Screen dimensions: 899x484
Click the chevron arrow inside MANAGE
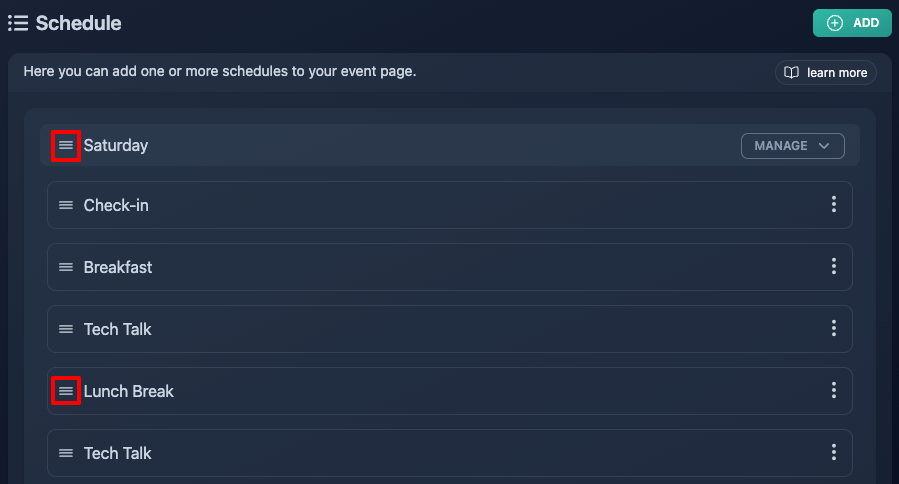(x=824, y=146)
